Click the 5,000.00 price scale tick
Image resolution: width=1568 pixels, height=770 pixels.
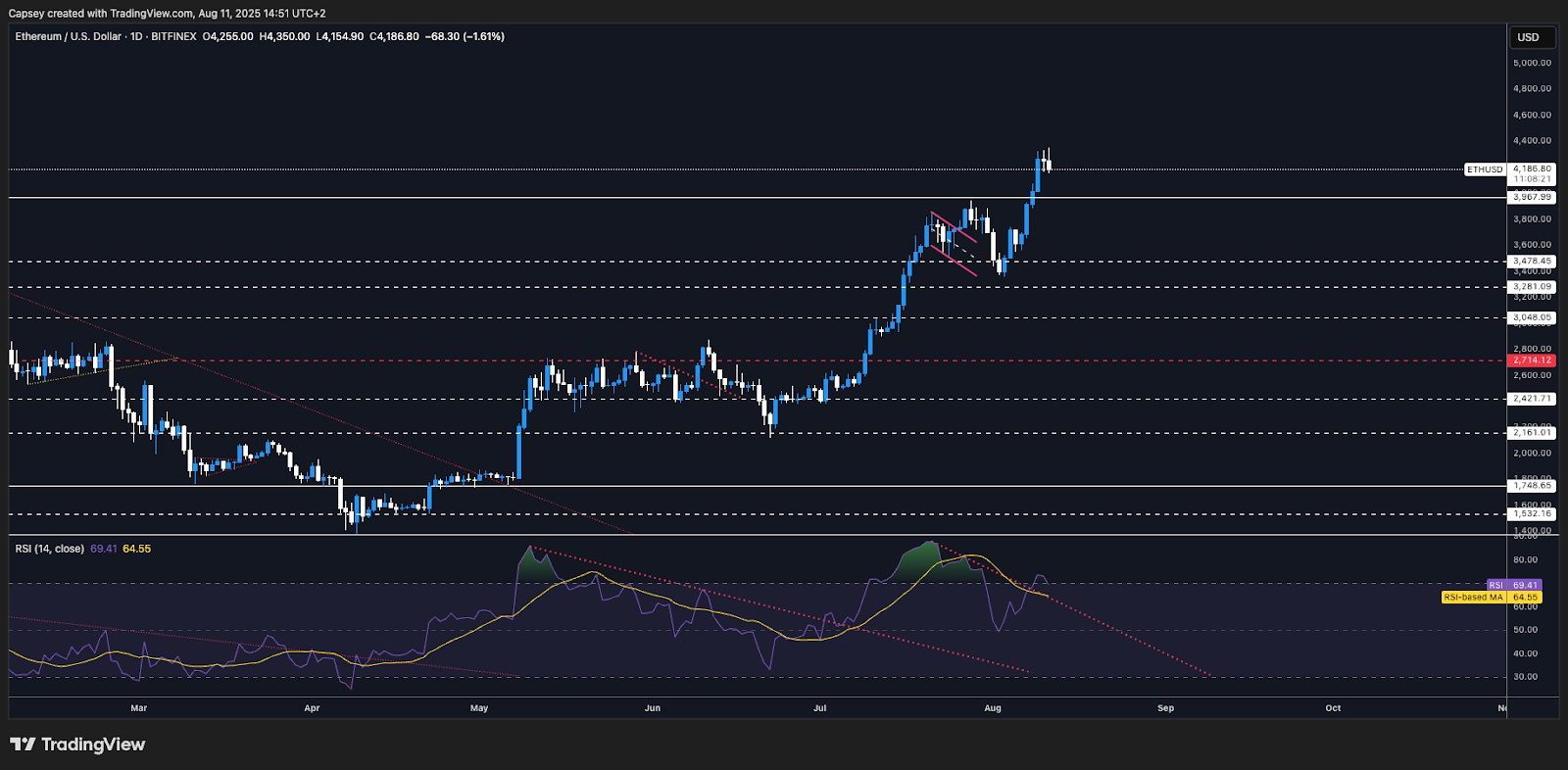pos(1532,63)
